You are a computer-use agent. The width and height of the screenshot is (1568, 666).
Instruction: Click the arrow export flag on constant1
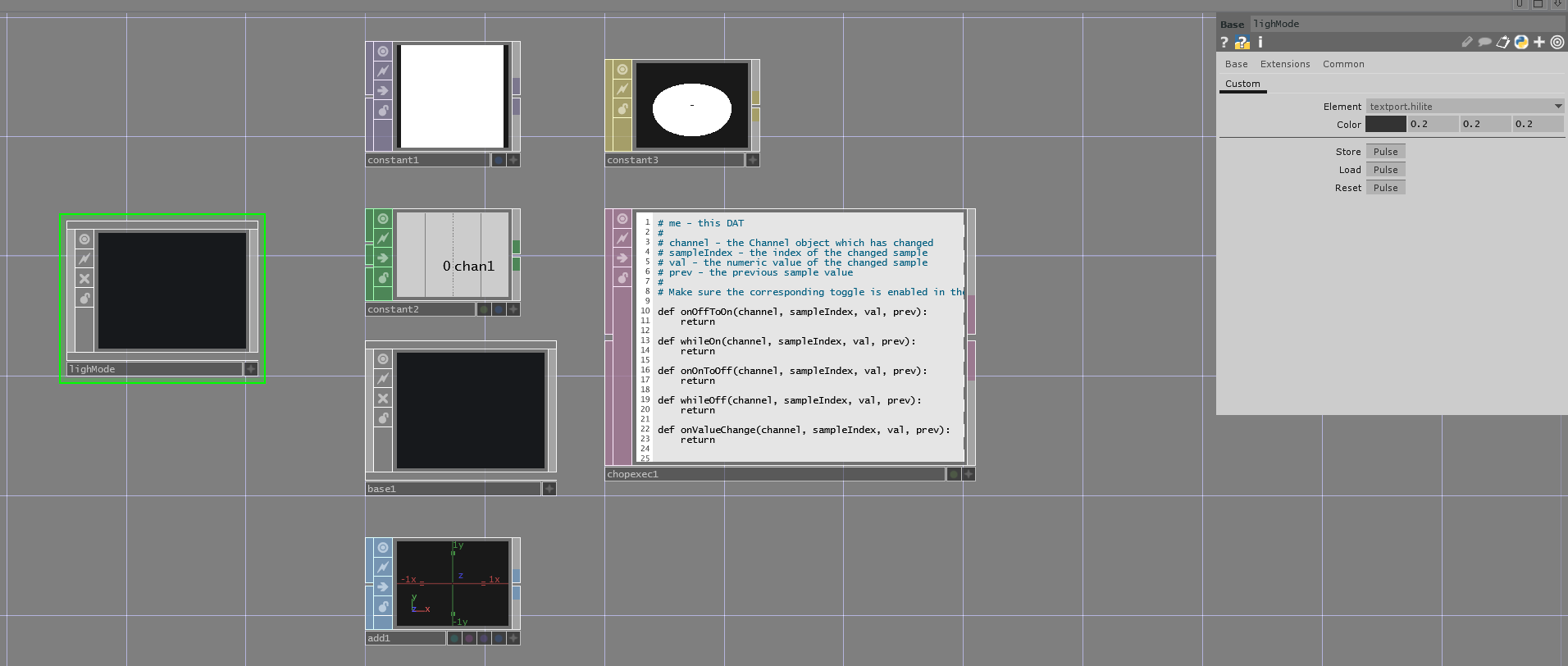383,91
